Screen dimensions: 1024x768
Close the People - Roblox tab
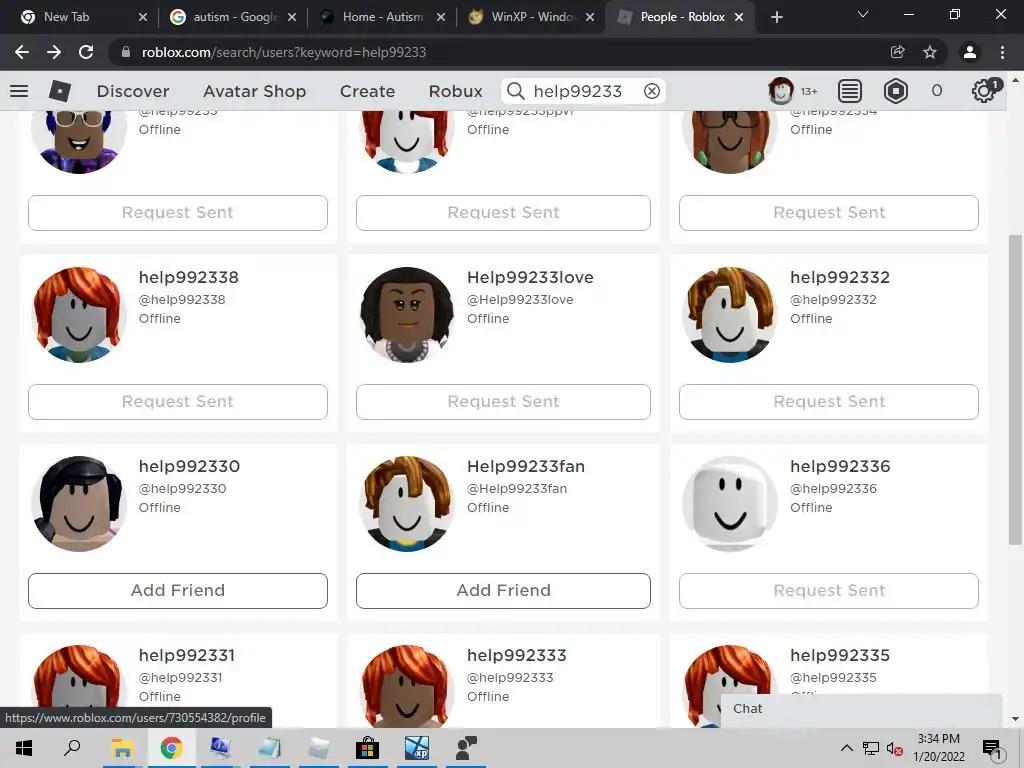pyautogui.click(x=739, y=17)
